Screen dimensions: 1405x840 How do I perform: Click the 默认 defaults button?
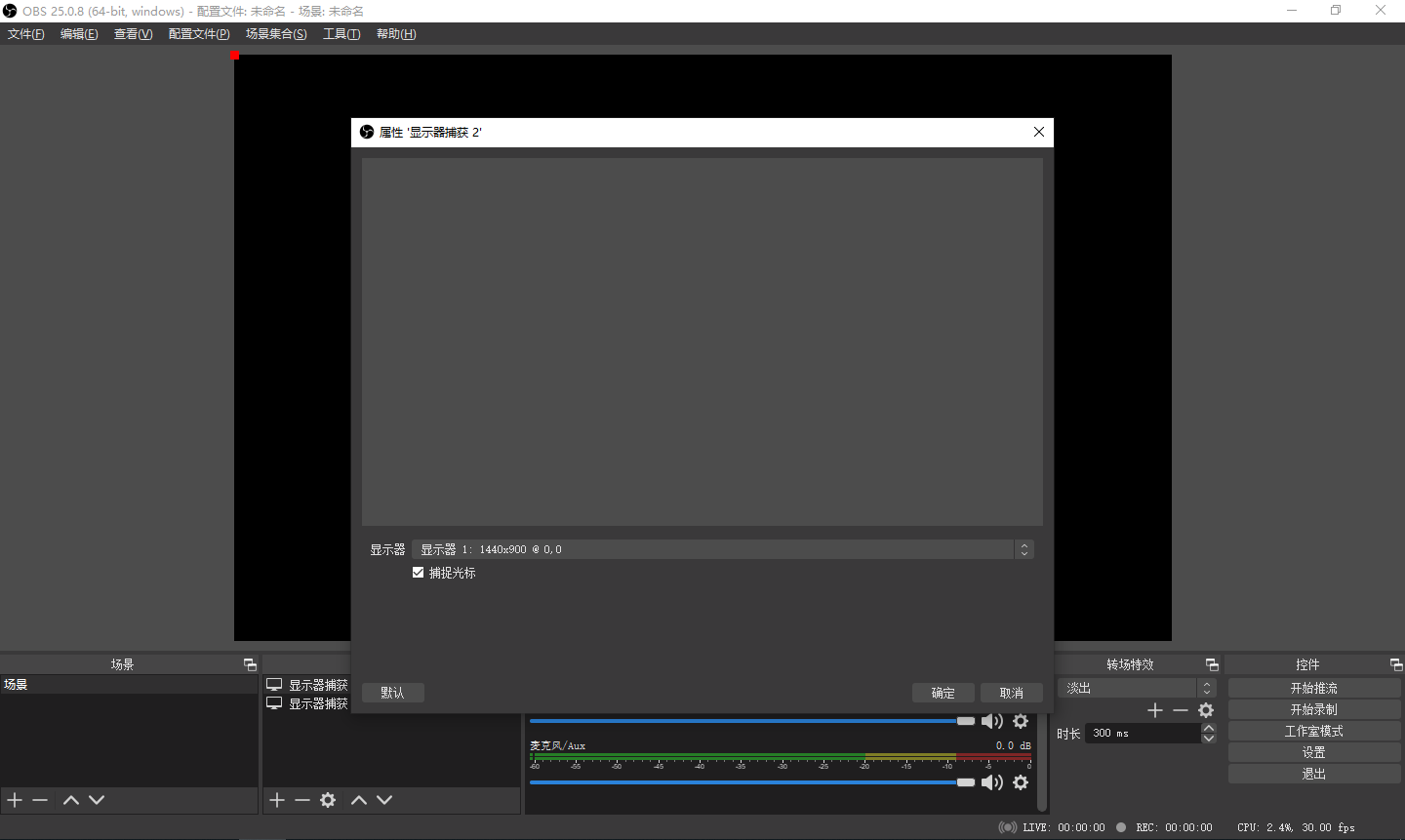click(393, 693)
